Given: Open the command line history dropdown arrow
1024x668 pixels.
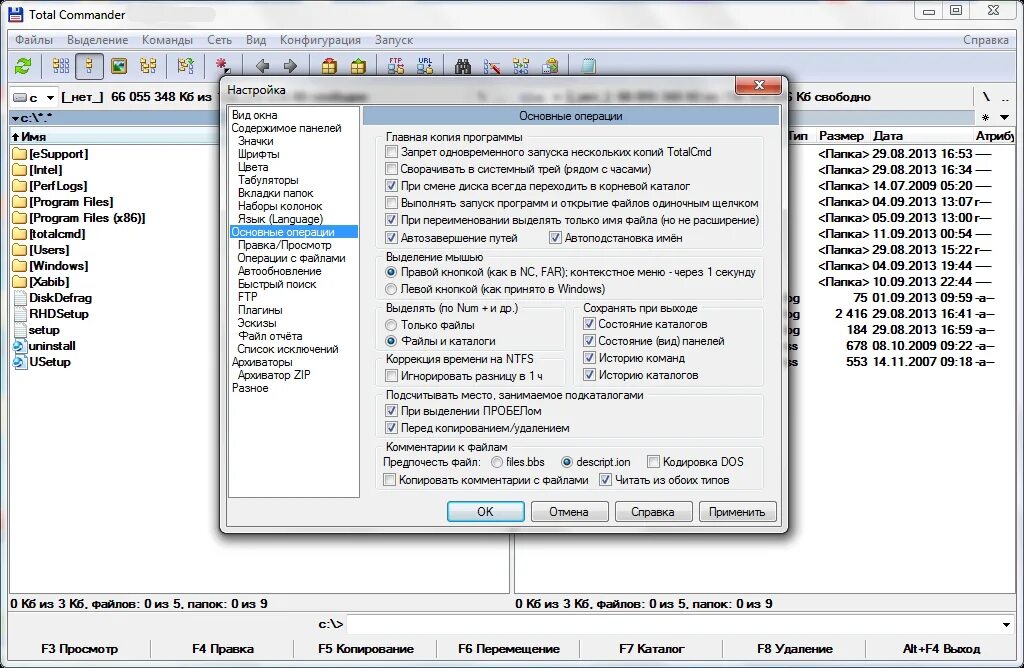Looking at the screenshot, I should click(1006, 624).
